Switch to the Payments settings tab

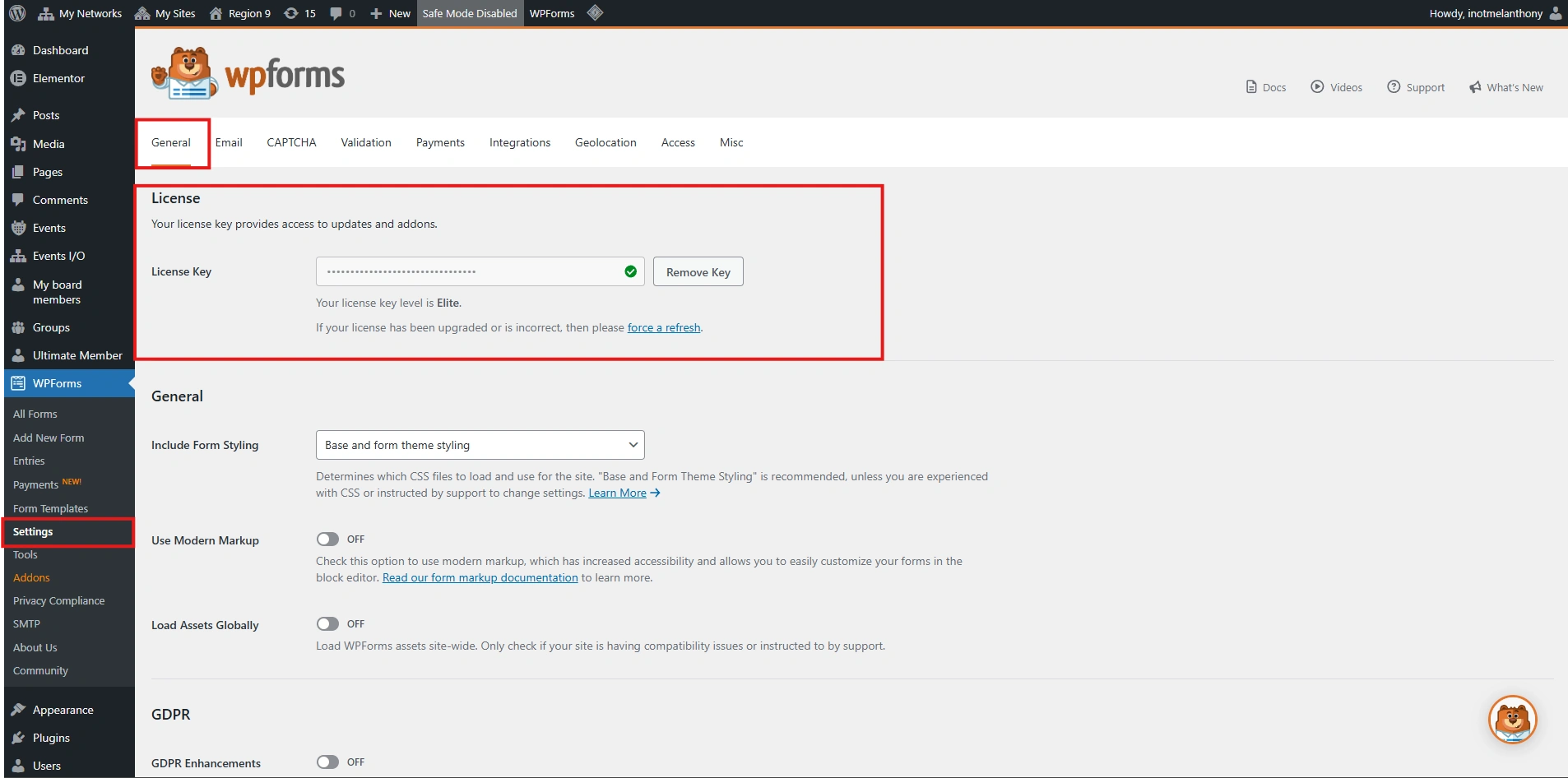click(440, 142)
